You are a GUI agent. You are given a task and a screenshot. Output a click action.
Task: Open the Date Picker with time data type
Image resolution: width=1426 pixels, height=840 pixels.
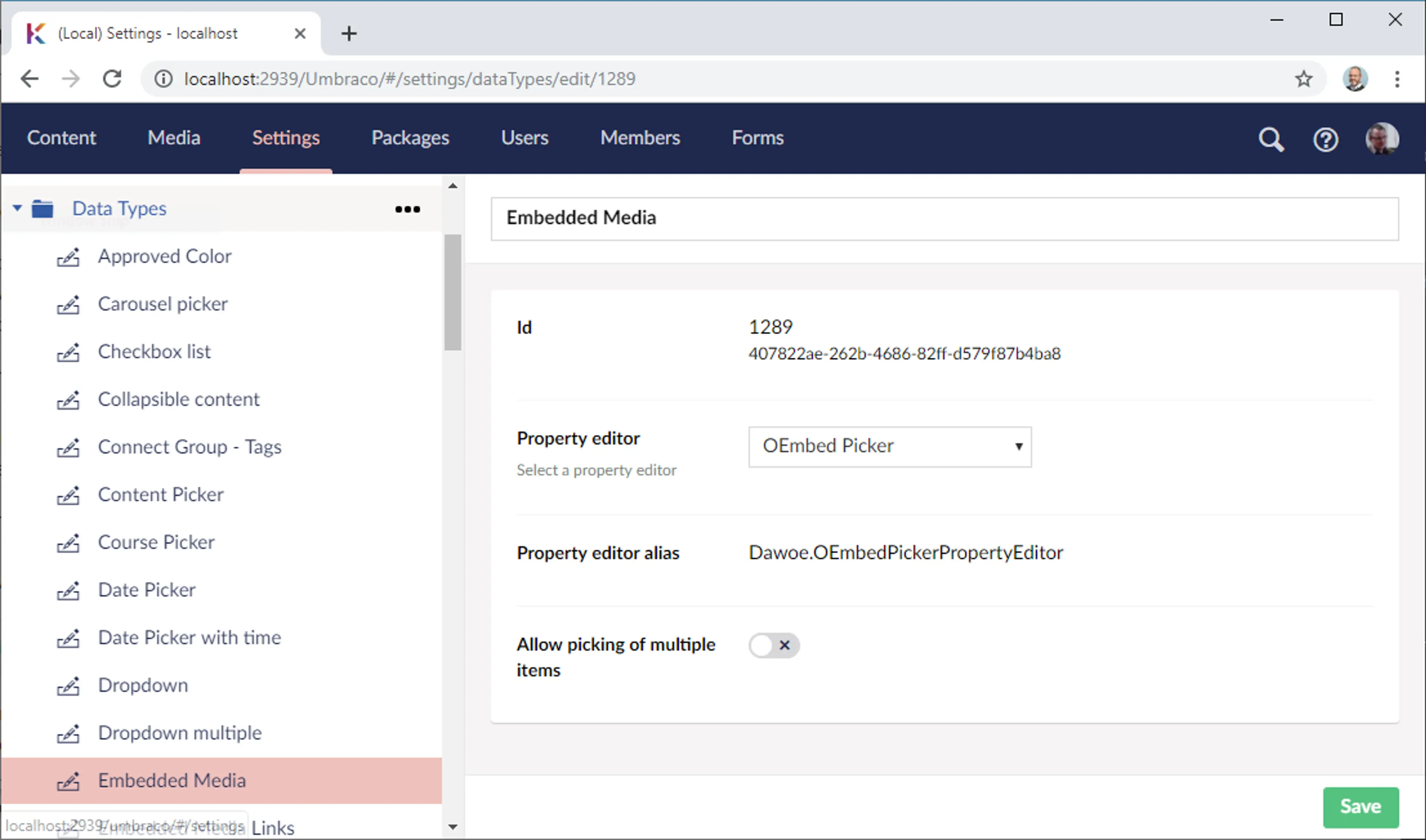[x=189, y=637]
